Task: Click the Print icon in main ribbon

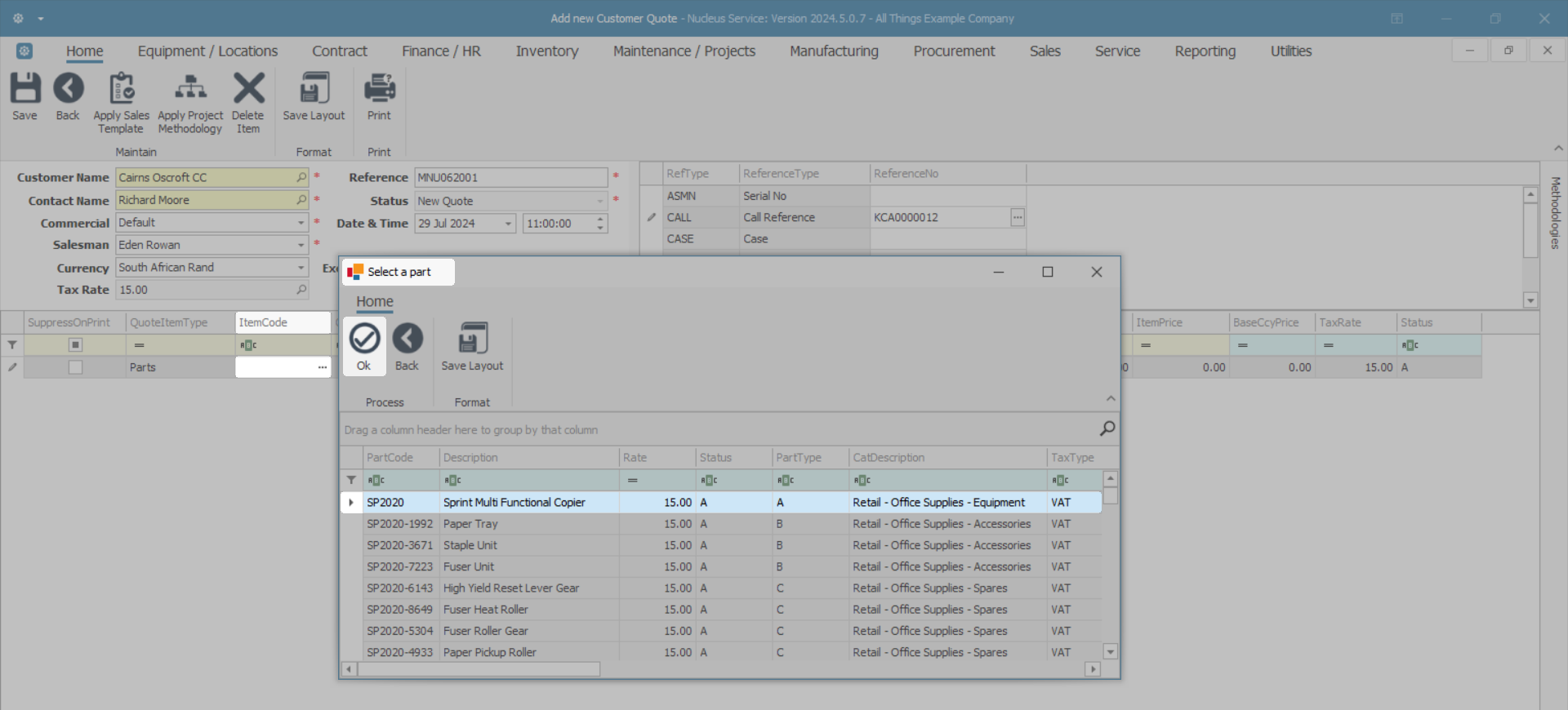Action: tap(379, 88)
